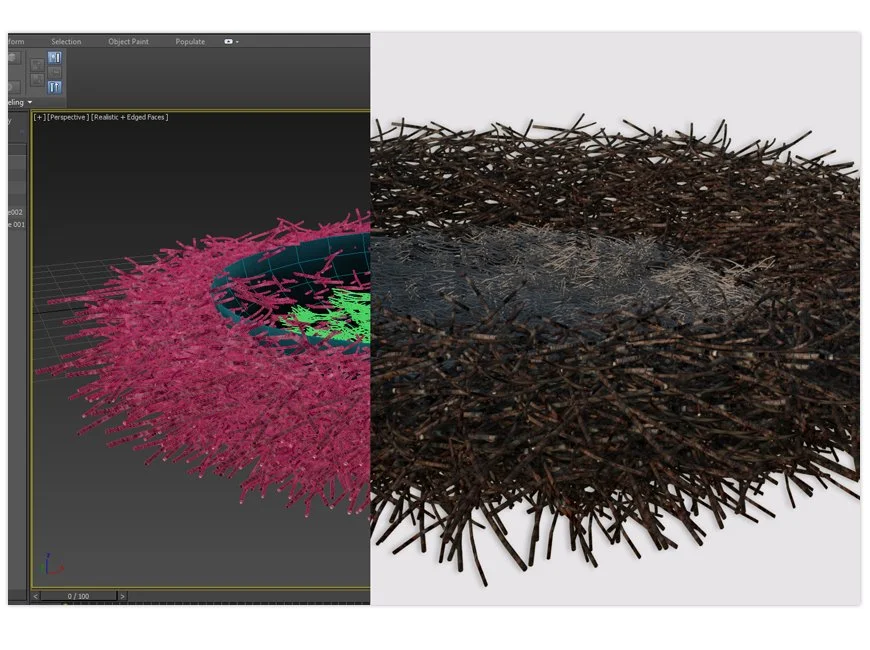
Task: Expand the Modeling panel dropdown arrow
Action: click(28, 102)
